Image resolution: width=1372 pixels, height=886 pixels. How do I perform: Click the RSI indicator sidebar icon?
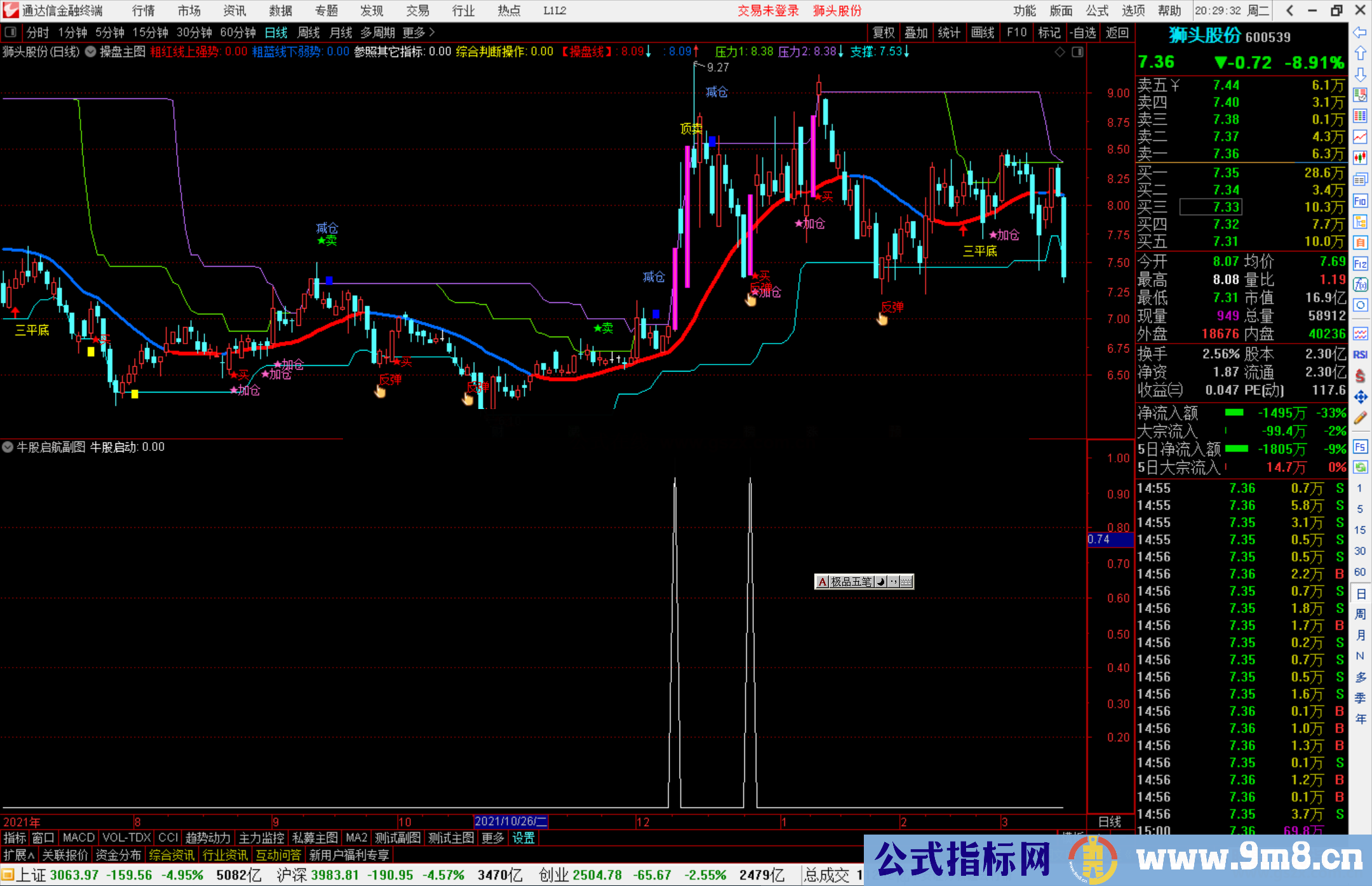tap(1360, 354)
